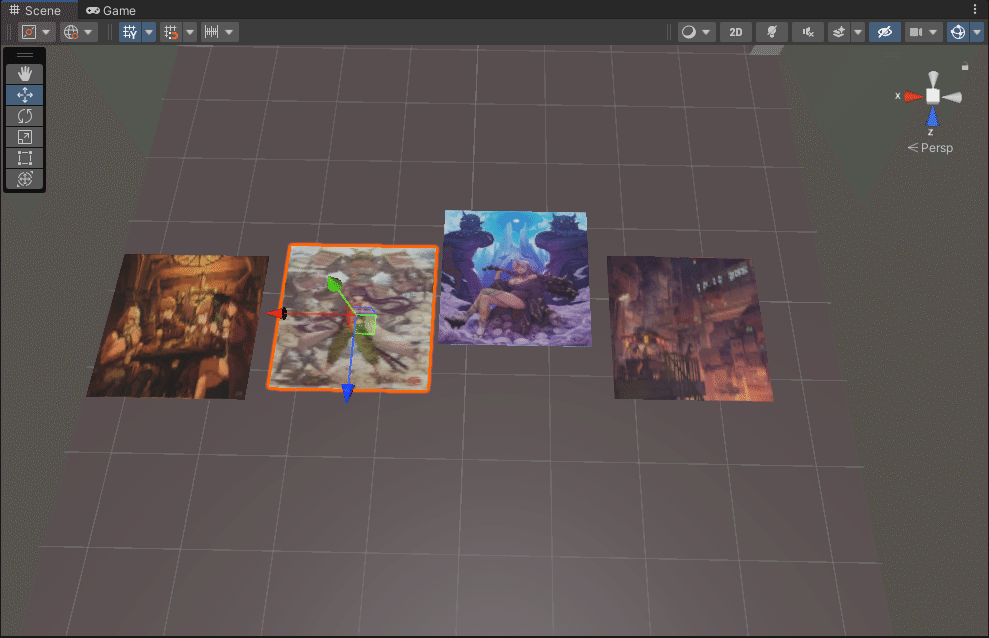Open the increment snapping dropdown arrow

pos(229,32)
